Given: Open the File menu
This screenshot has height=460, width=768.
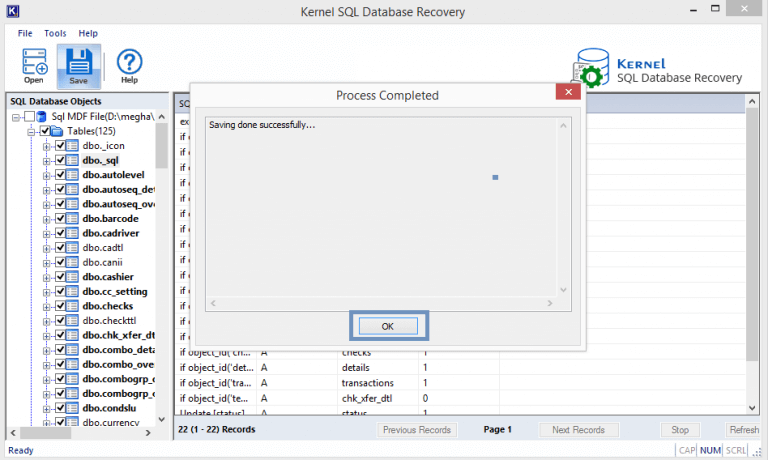Looking at the screenshot, I should click(x=25, y=33).
